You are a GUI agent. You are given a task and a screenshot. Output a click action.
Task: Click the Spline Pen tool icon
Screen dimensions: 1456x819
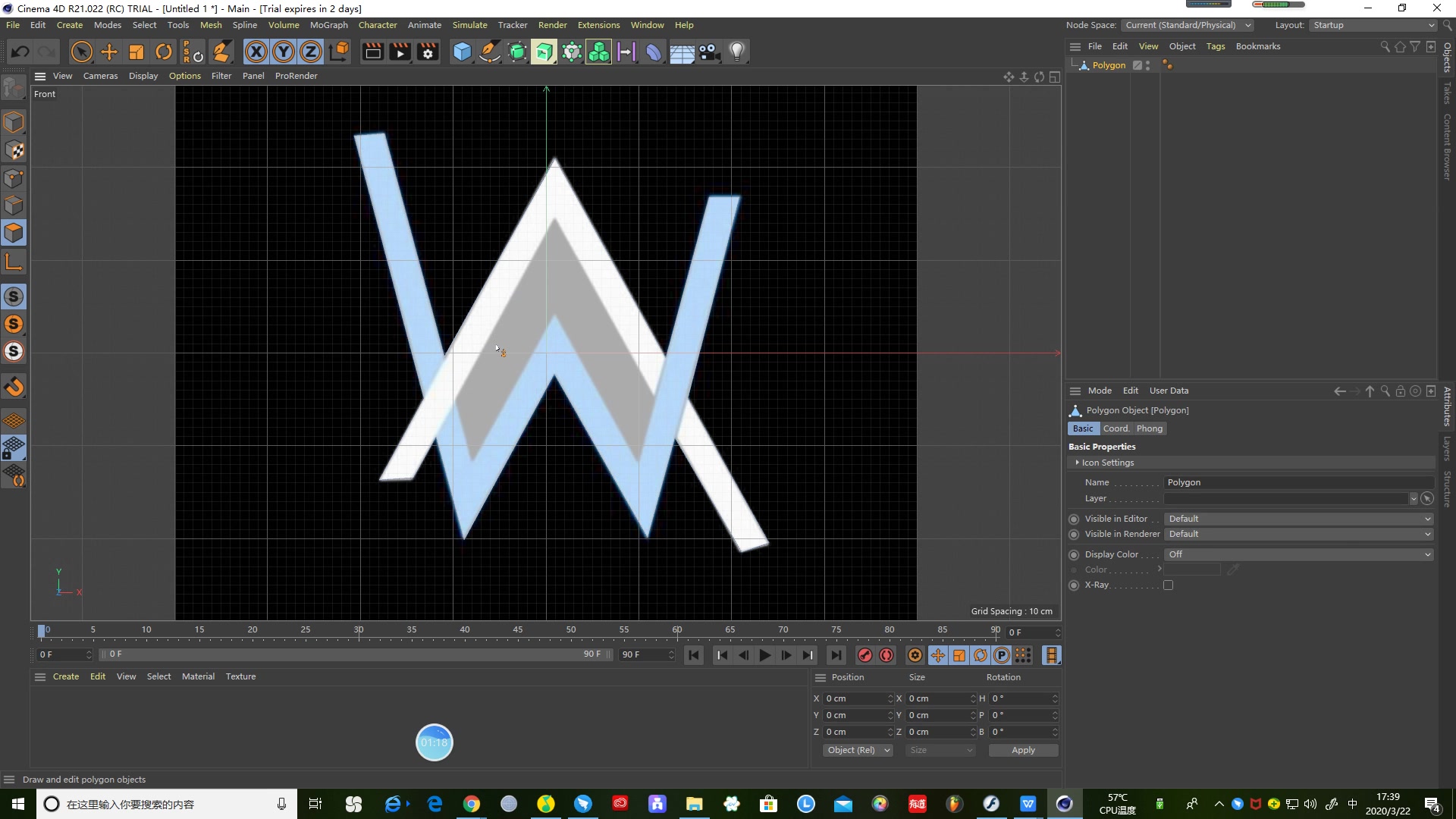tap(490, 52)
